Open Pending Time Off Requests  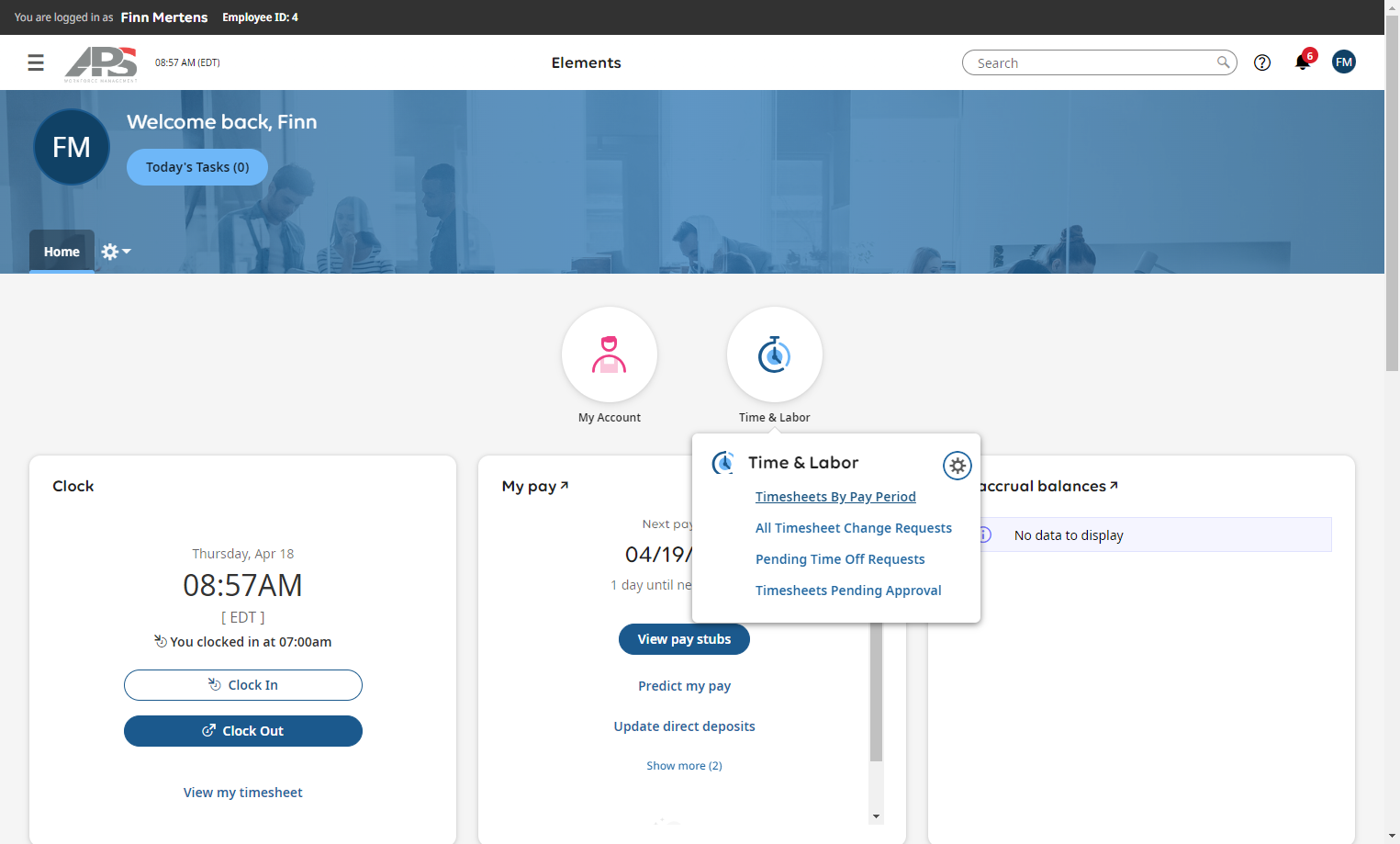point(840,559)
